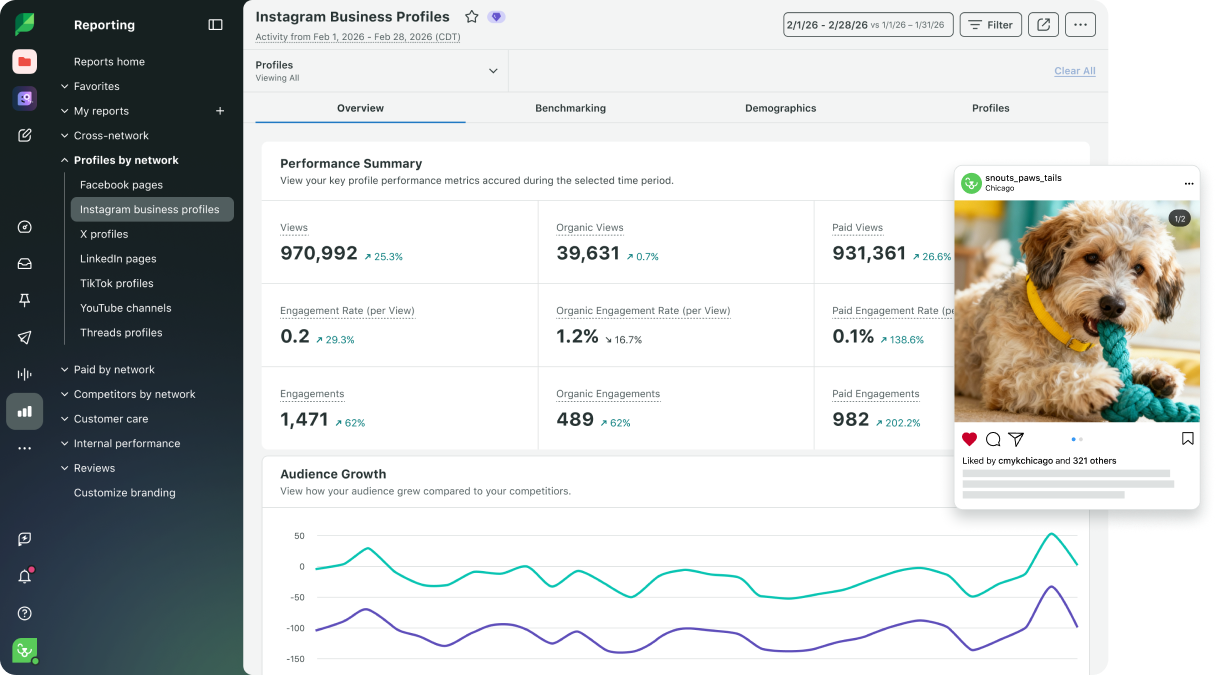Click the Instagram carousel dot indicator

[1077, 439]
